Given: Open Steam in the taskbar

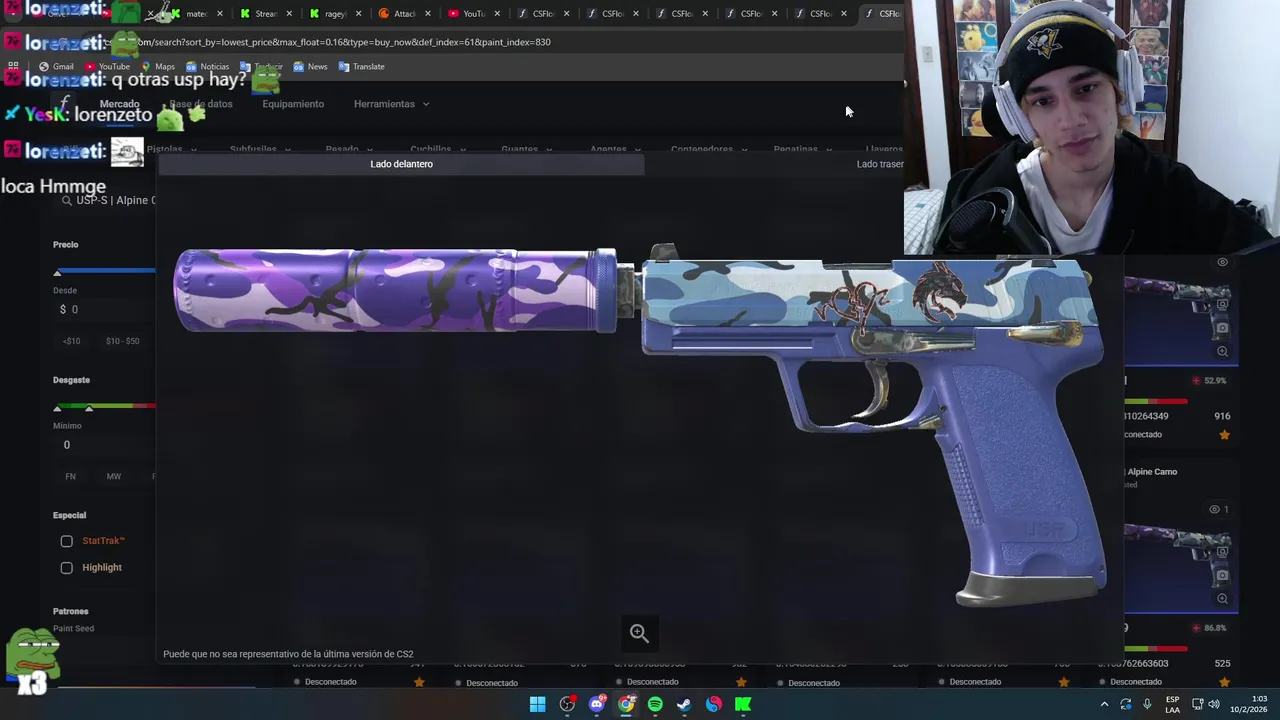Looking at the screenshot, I should [684, 705].
